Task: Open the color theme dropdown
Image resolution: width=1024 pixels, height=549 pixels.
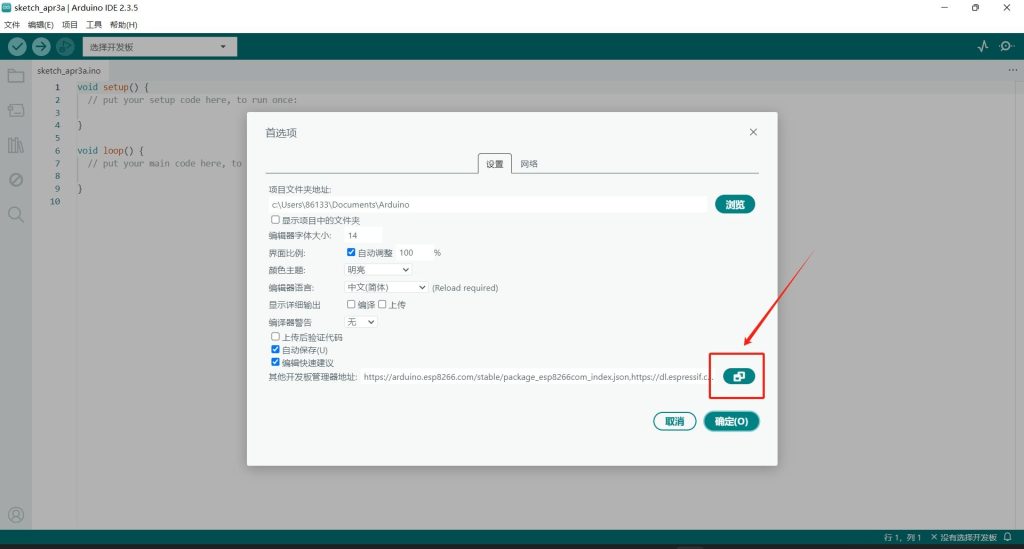Action: pyautogui.click(x=378, y=270)
